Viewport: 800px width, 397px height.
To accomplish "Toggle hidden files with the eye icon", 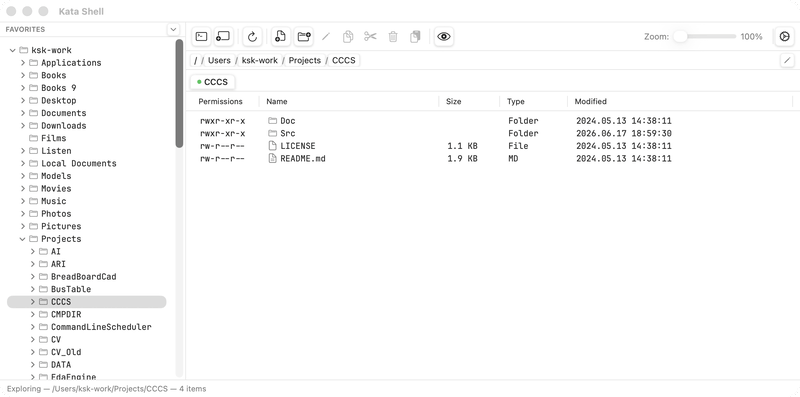I will point(444,36).
